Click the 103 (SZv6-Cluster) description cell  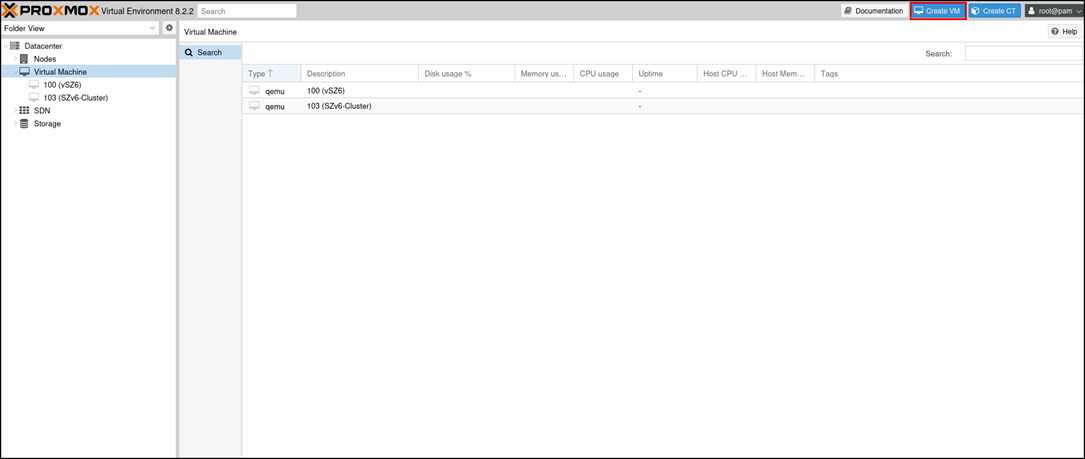[x=359, y=107]
